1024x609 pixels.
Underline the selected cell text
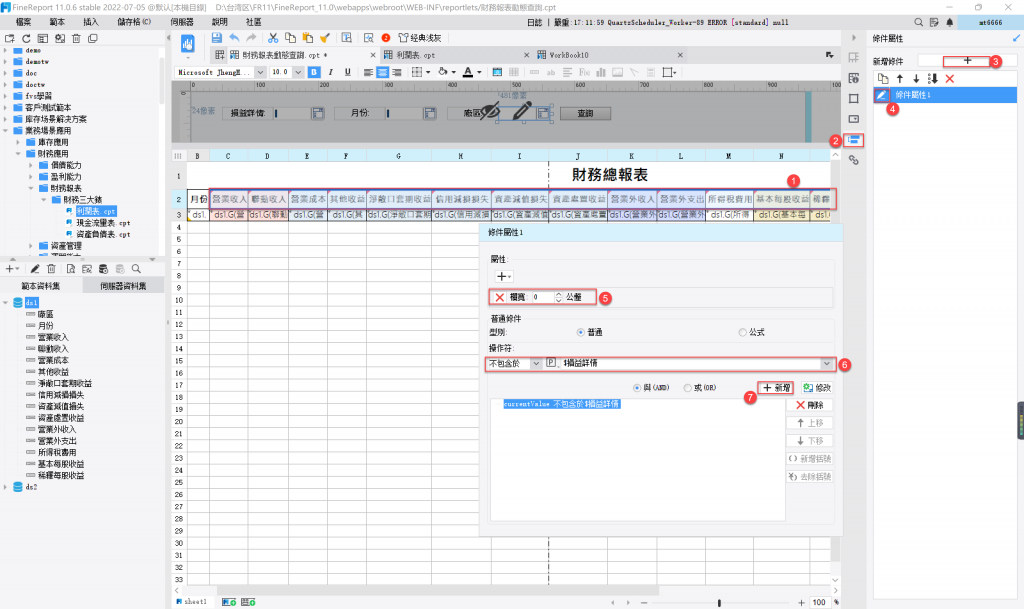[347, 72]
